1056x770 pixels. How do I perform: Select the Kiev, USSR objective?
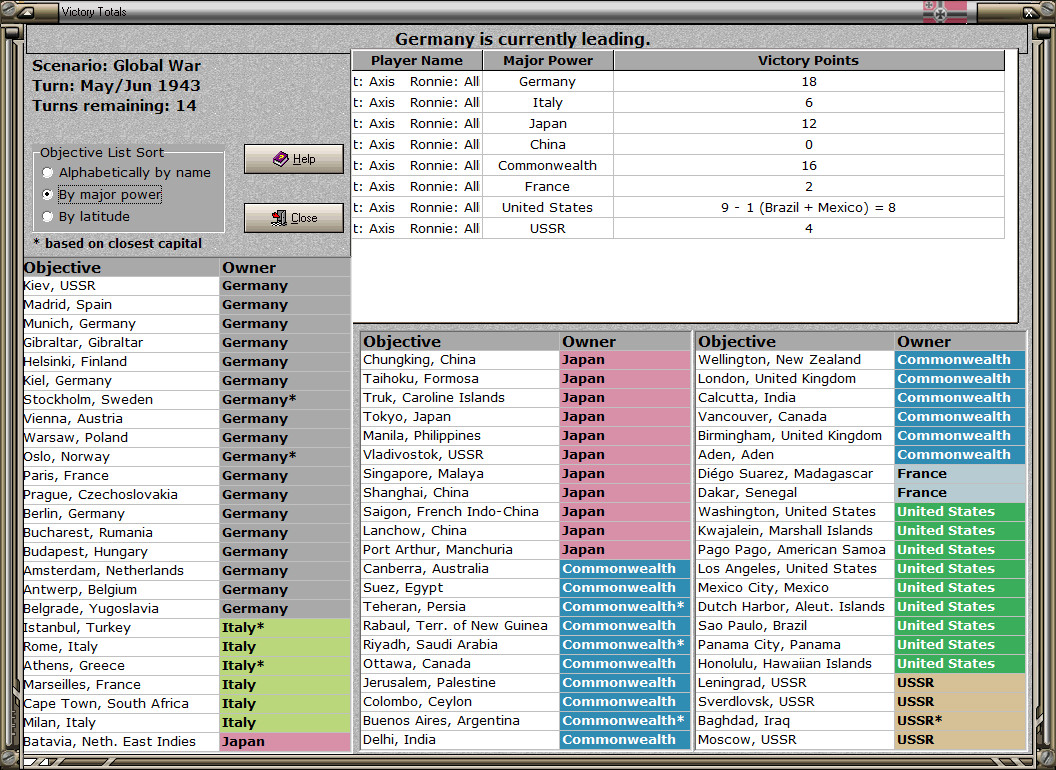tap(121, 286)
